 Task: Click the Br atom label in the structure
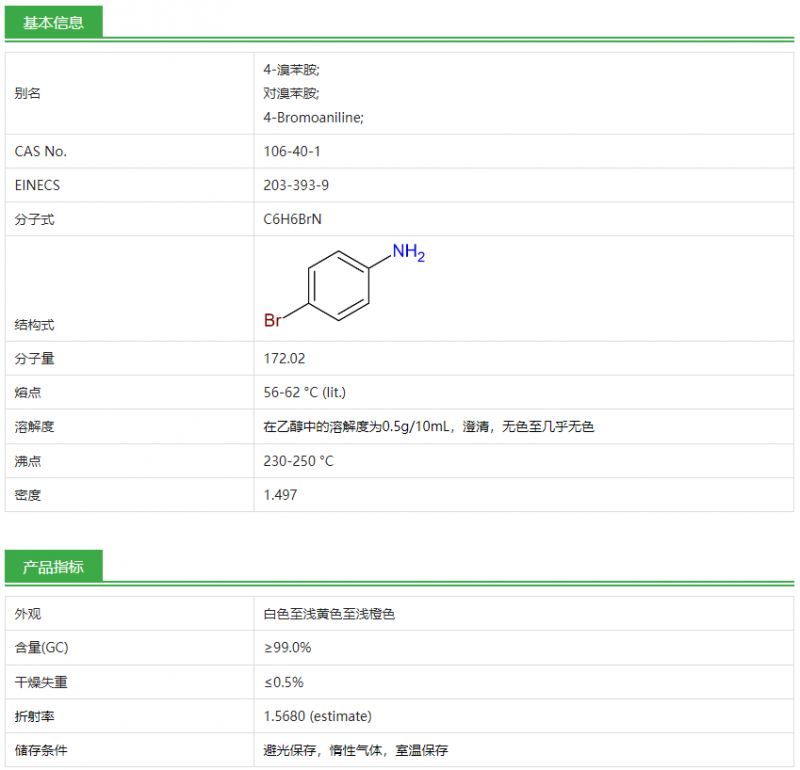point(273,321)
